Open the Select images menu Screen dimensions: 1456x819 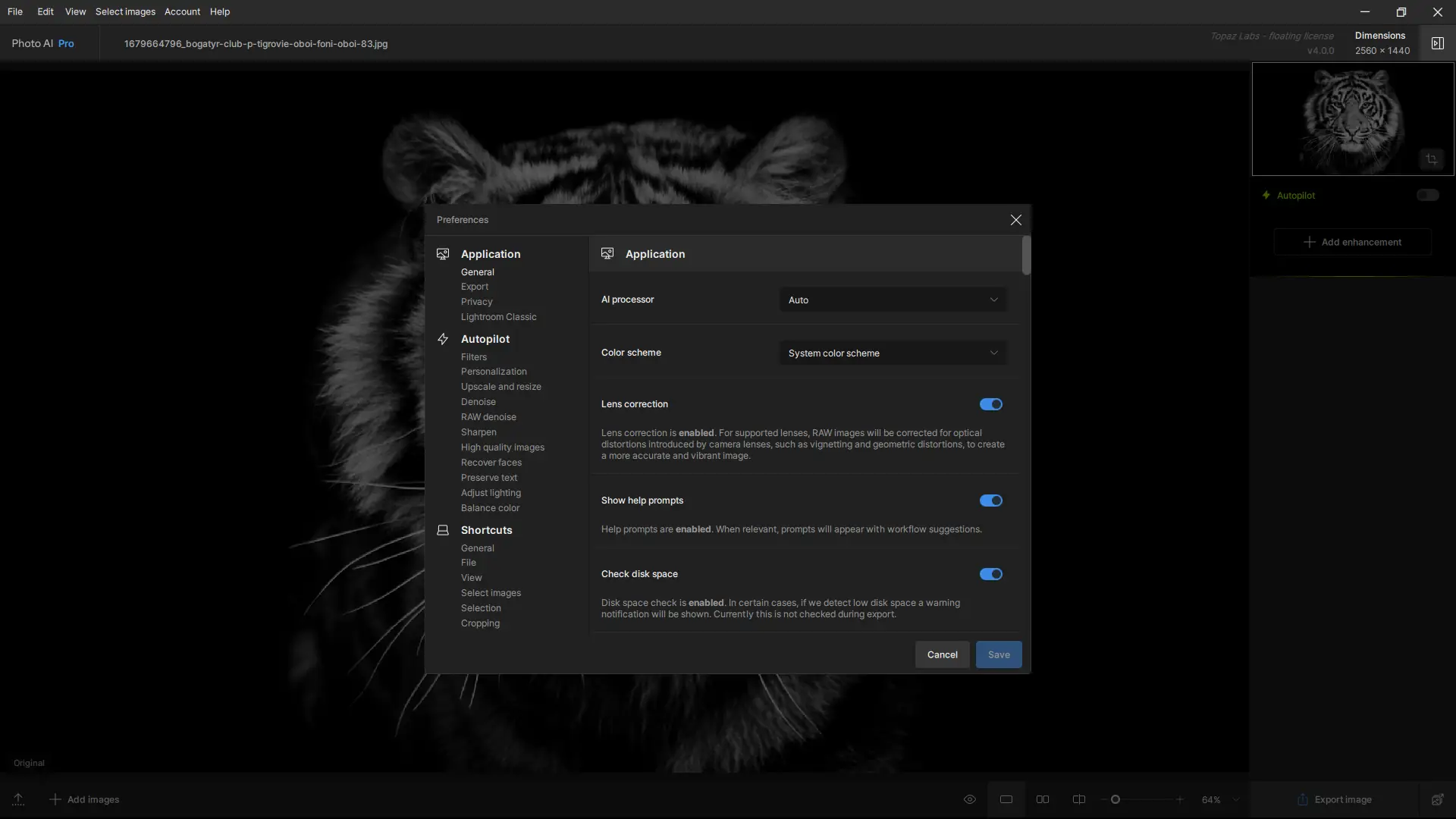(x=125, y=11)
